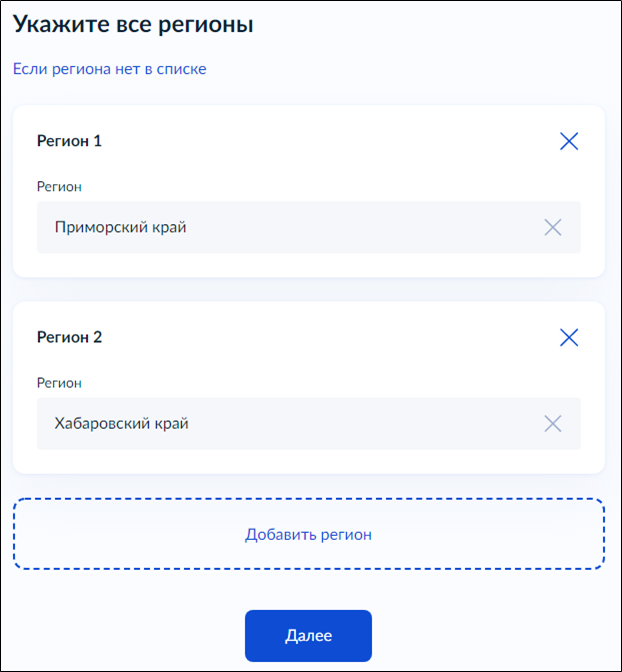Open link Если региона нет в списке

[x=110, y=69]
